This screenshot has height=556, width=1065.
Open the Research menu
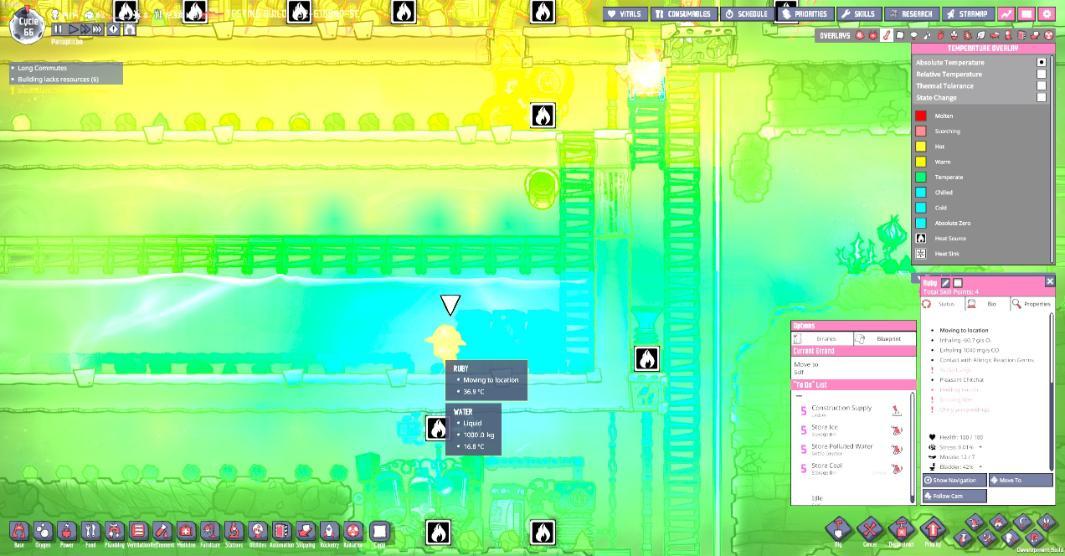point(911,14)
